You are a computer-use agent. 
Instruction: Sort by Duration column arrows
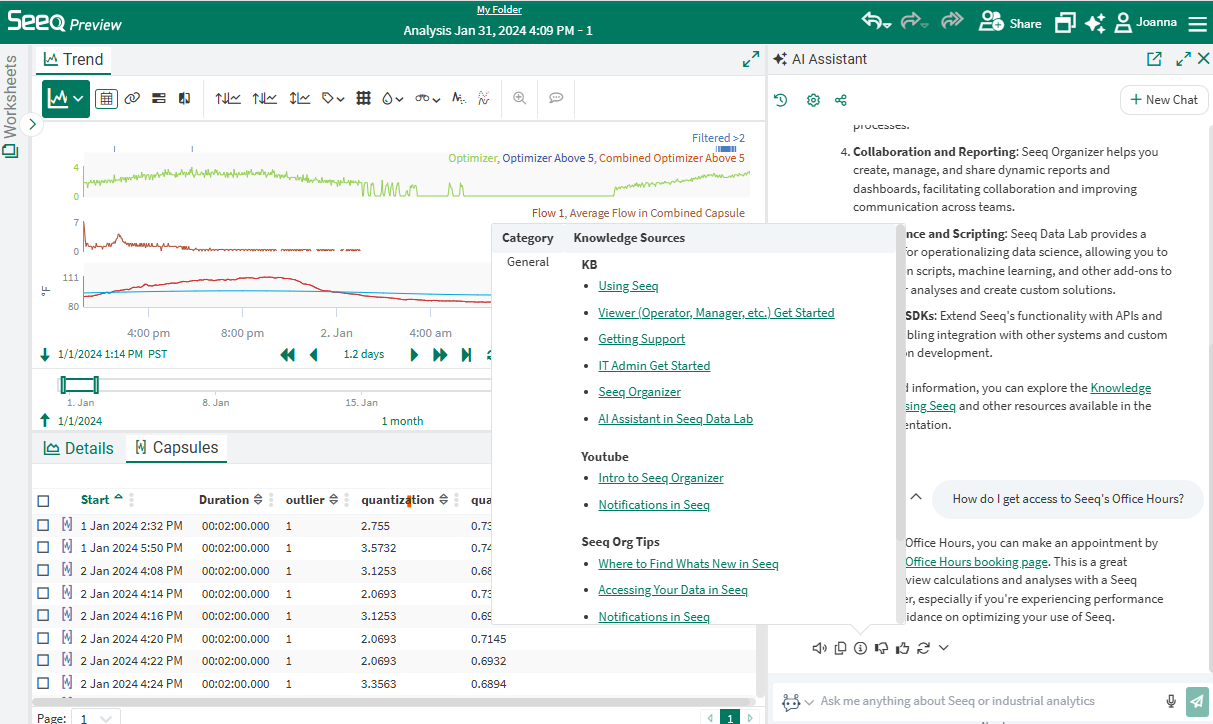258,500
